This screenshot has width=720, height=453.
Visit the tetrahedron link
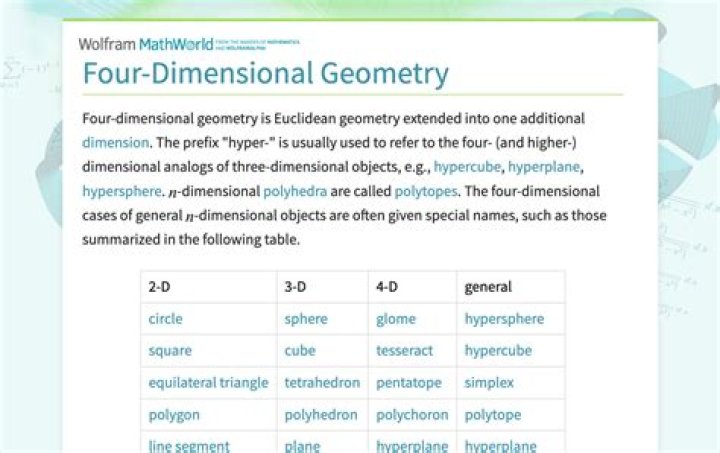click(322, 383)
